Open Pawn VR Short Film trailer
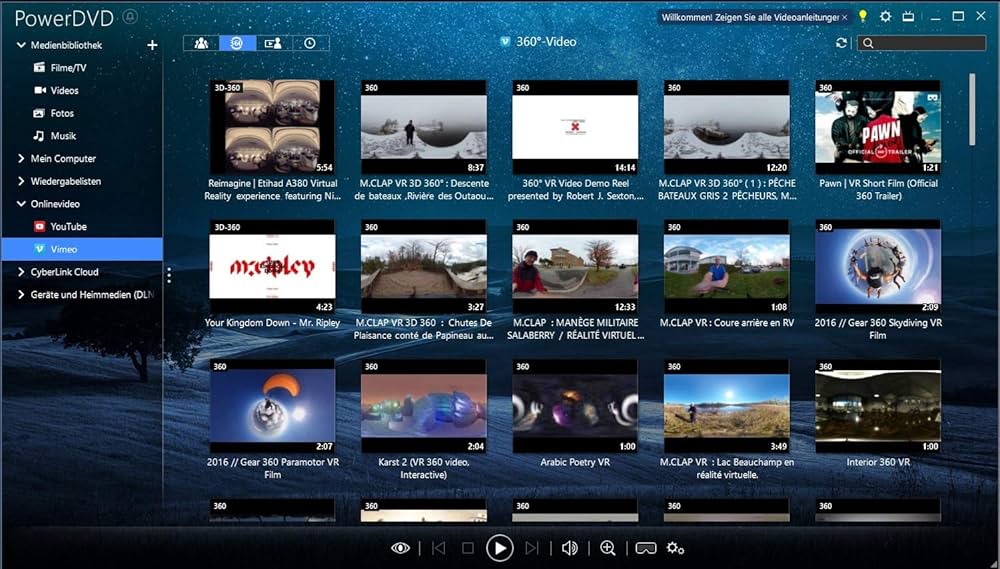This screenshot has height=569, width=1000. pos(878,128)
